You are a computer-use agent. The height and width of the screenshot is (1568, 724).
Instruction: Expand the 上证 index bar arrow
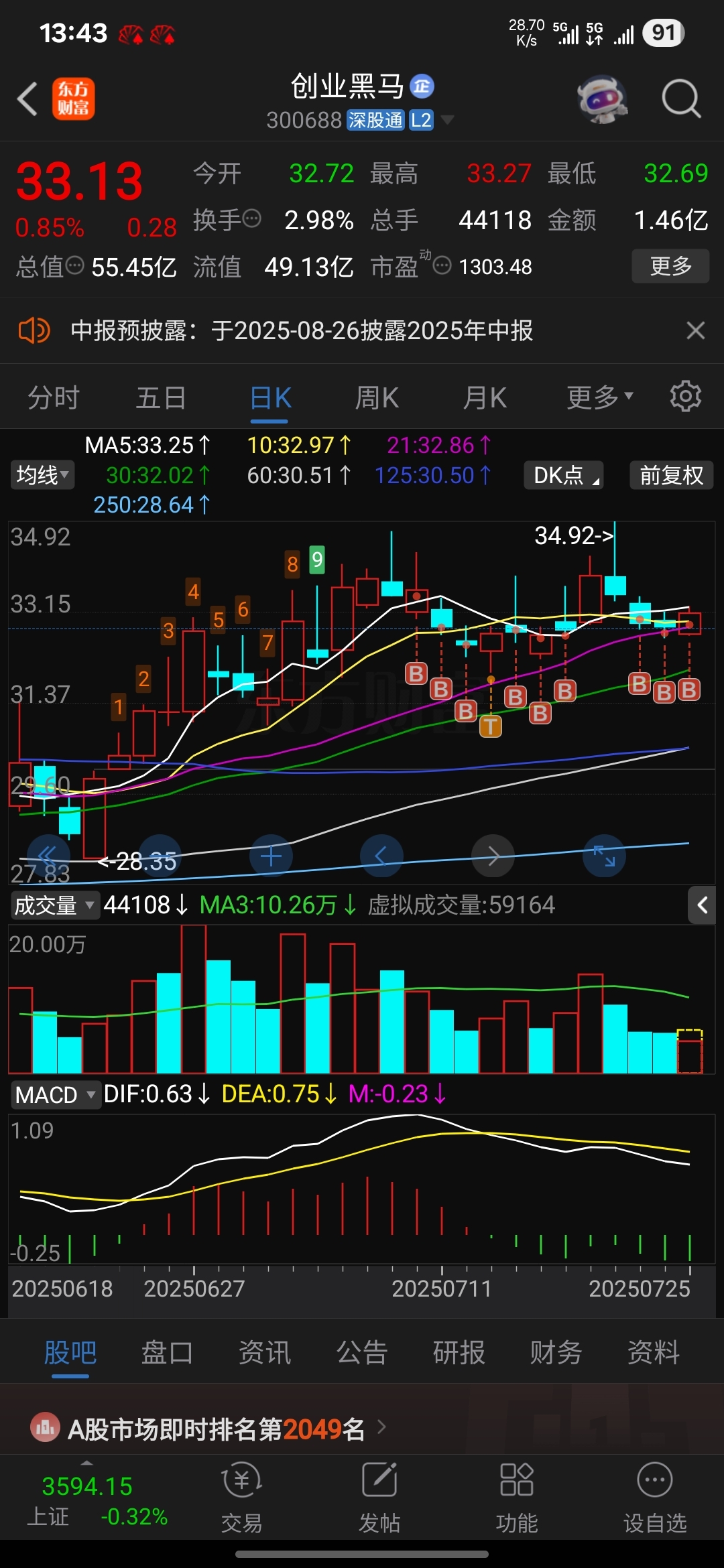coord(86,1463)
